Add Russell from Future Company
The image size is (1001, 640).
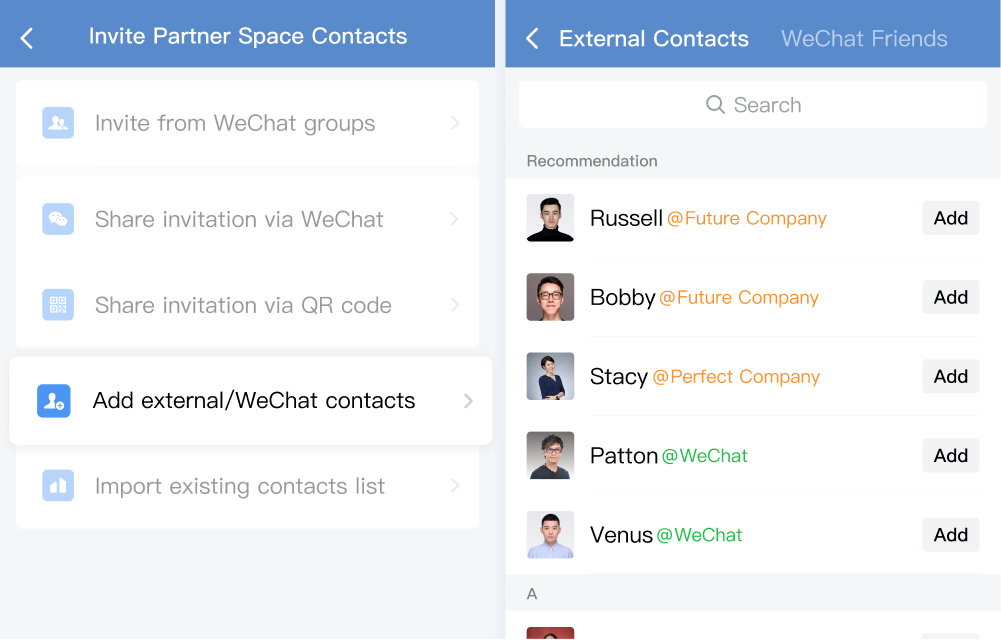[x=951, y=218]
